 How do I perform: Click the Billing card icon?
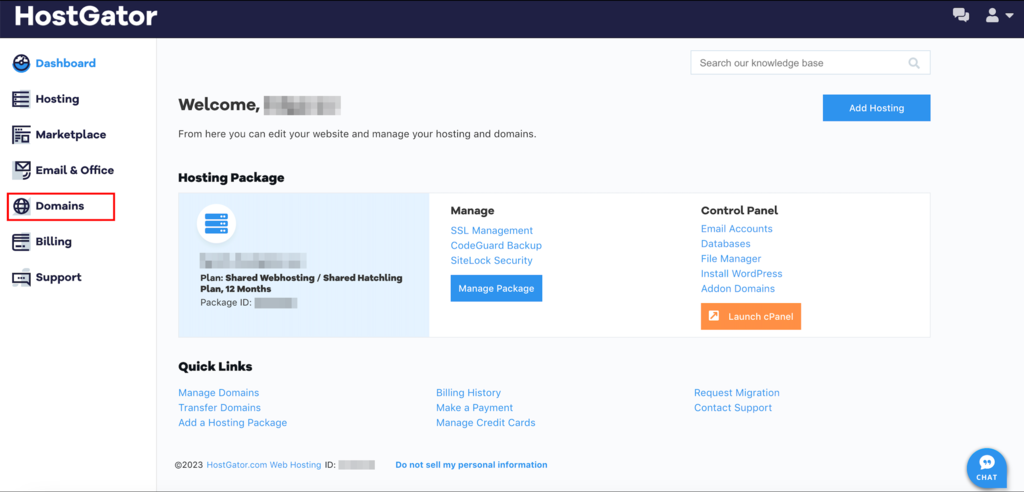tap(21, 242)
